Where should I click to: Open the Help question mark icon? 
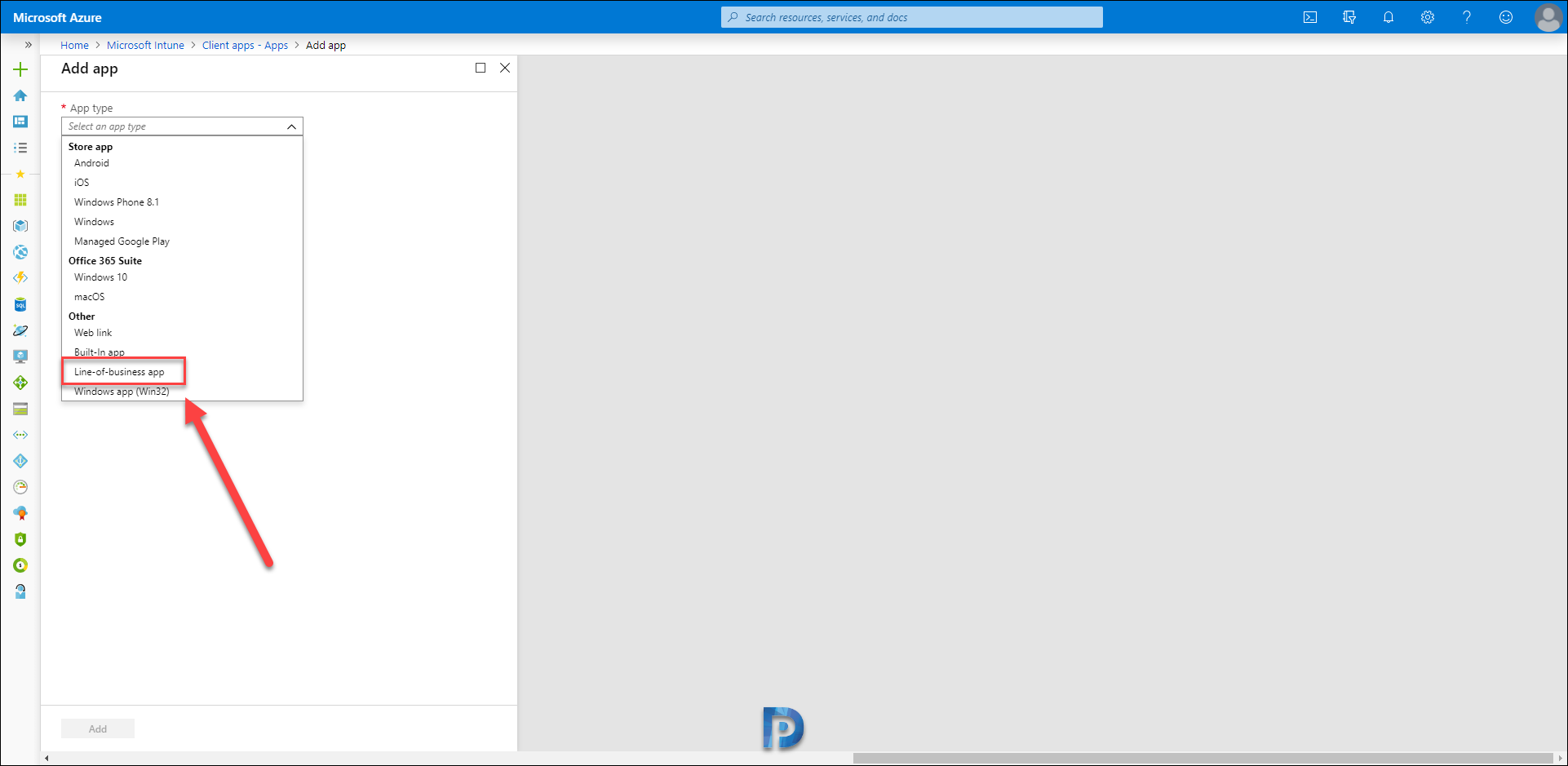coord(1467,17)
